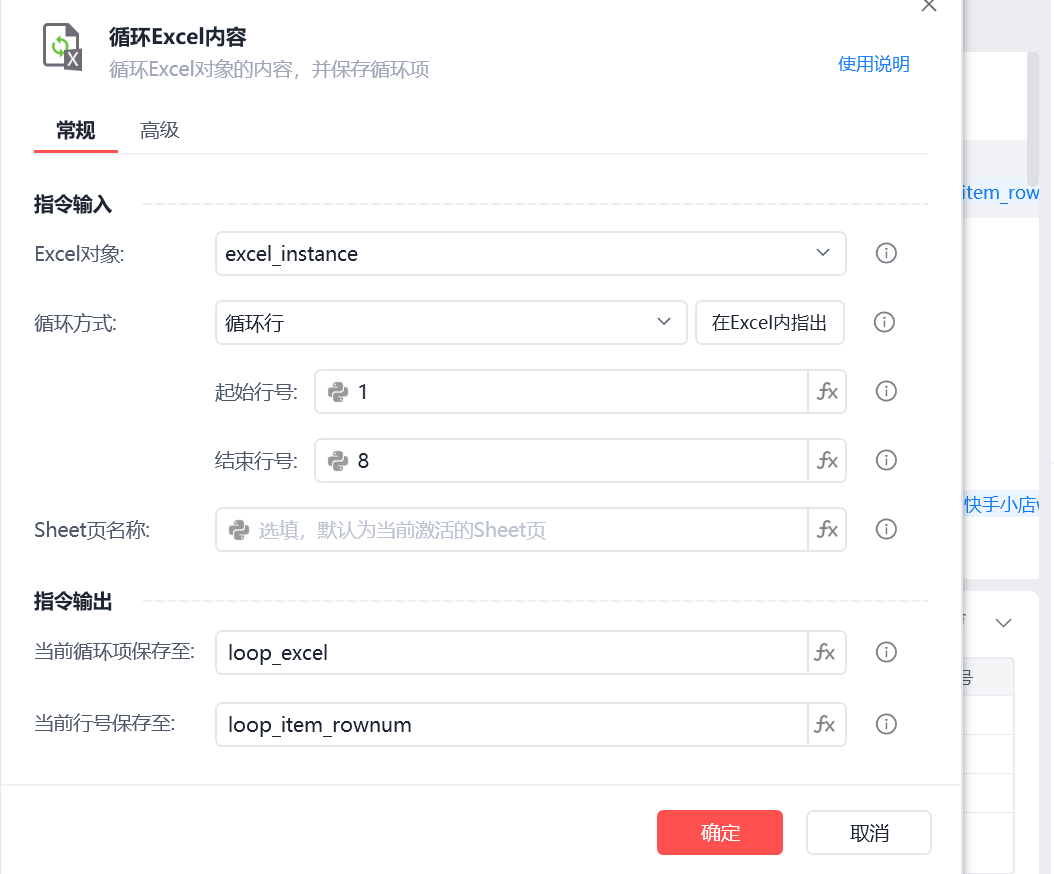The image size is (1054, 874).
Task: Click the 在Excel内指出 button
Action: pos(770,323)
